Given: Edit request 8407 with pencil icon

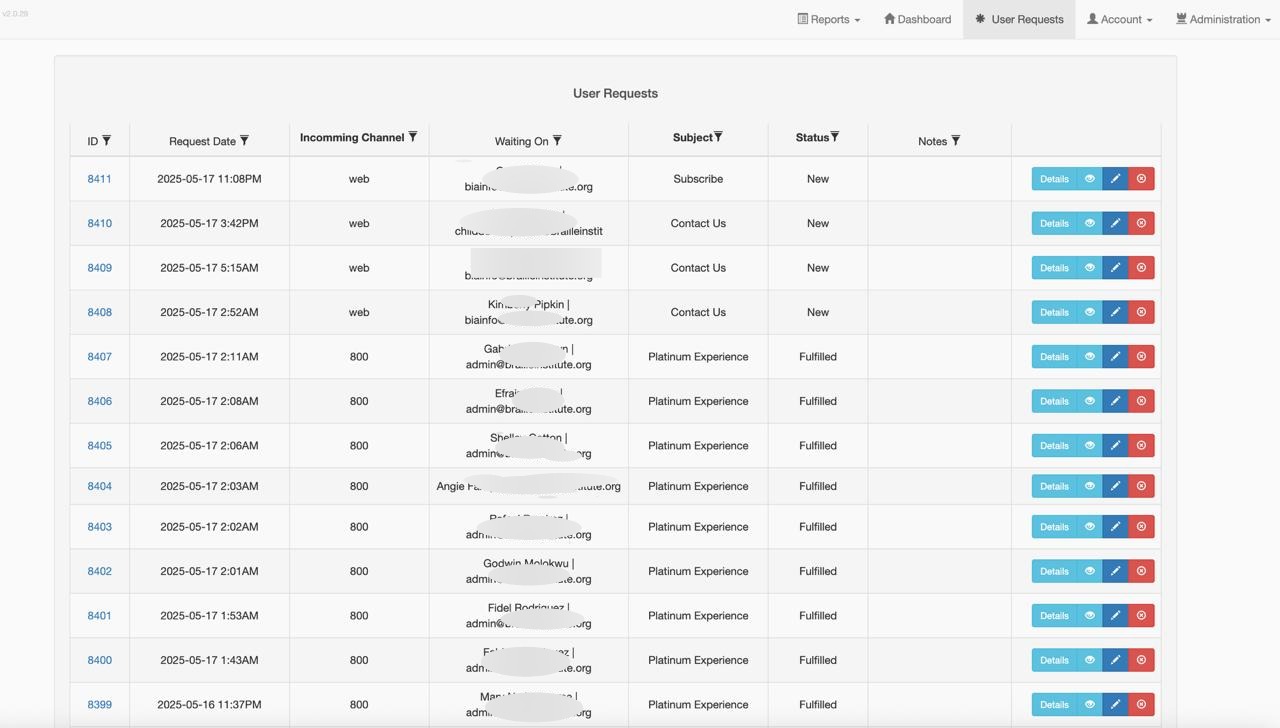Looking at the screenshot, I should click(1115, 356).
